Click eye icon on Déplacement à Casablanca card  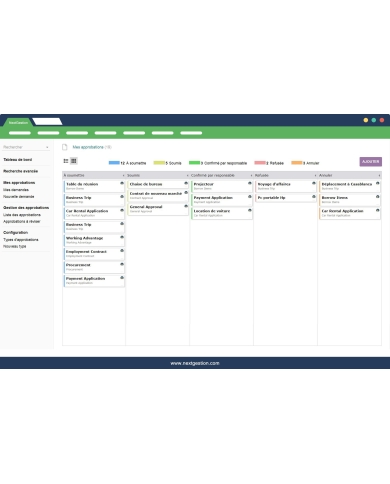[378, 183]
